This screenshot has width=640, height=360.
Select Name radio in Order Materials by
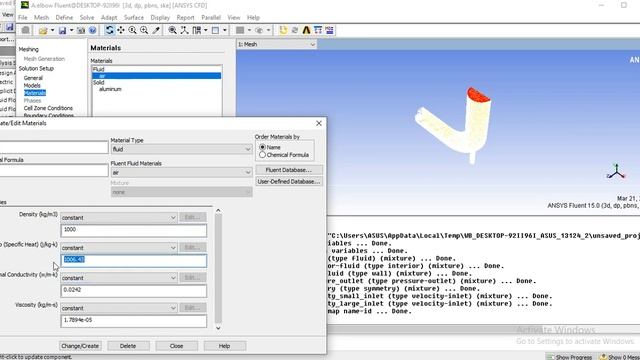pyautogui.click(x=262, y=147)
